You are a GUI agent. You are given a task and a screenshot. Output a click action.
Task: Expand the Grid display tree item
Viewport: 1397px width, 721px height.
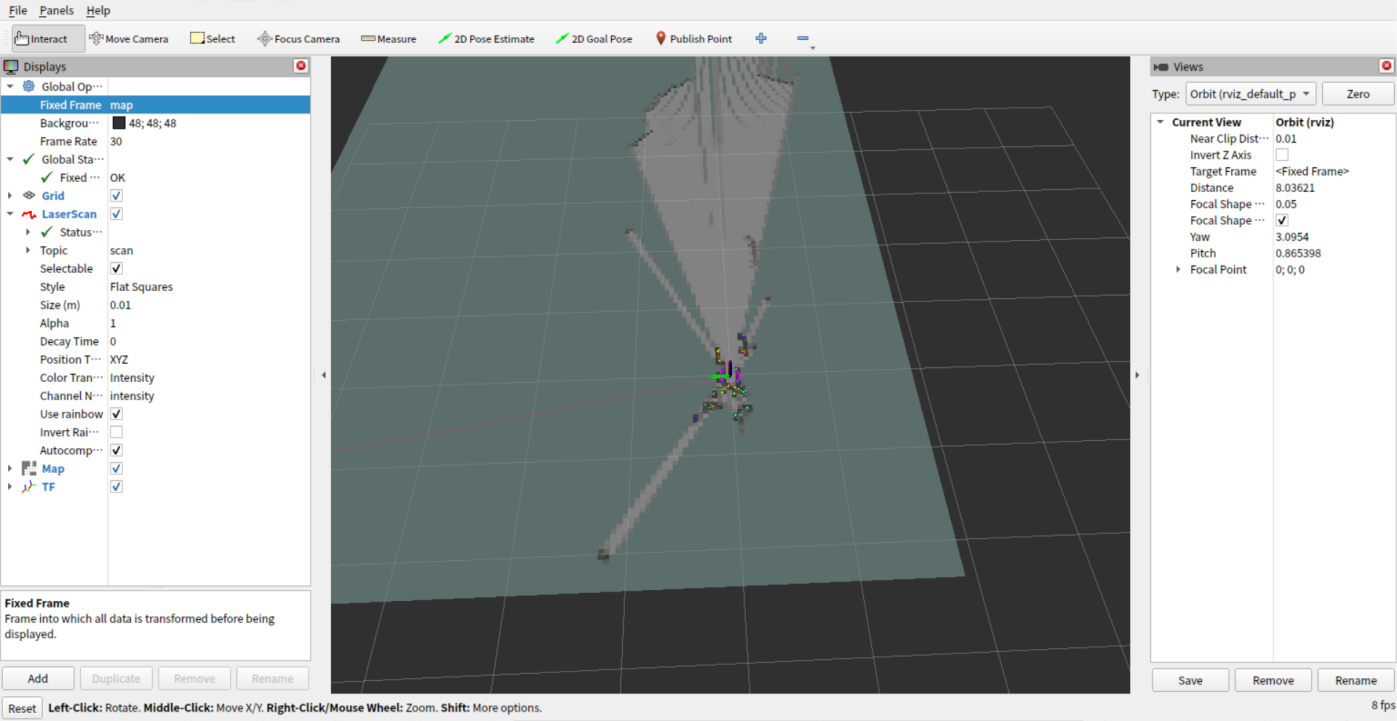click(10, 196)
